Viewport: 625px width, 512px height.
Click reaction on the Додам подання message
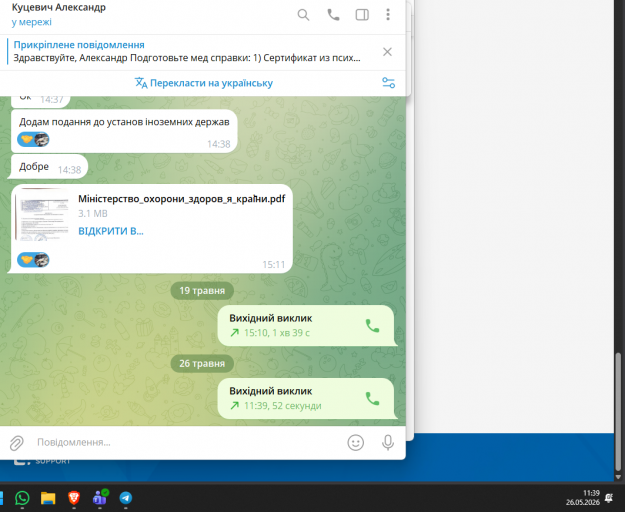[33, 139]
